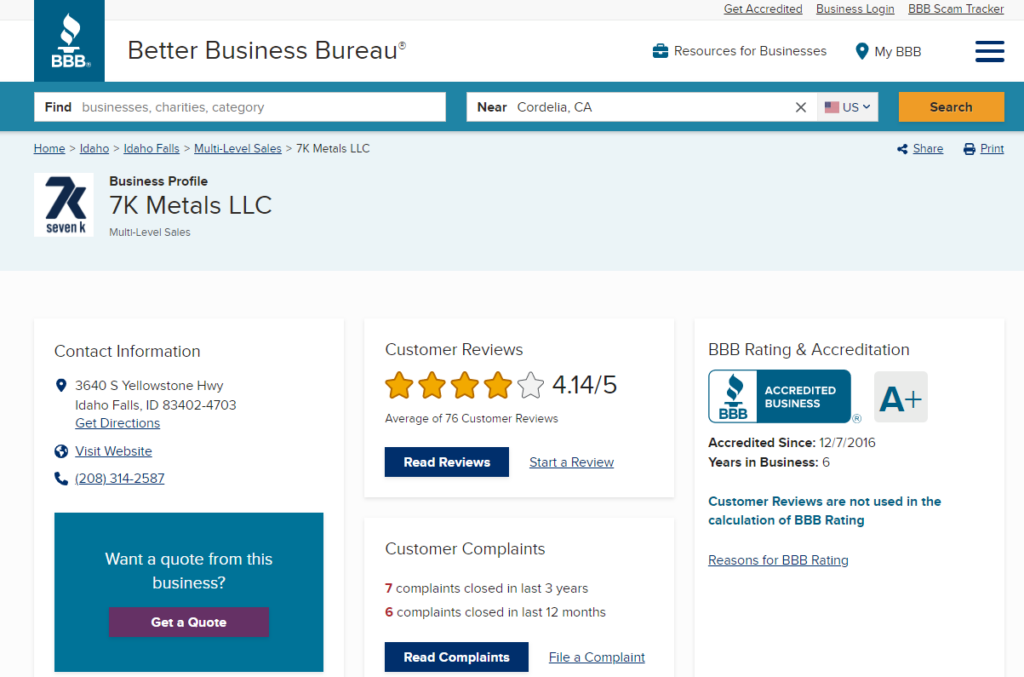Click the Share link
Screen dimensions: 1024x677
click(x=928, y=149)
